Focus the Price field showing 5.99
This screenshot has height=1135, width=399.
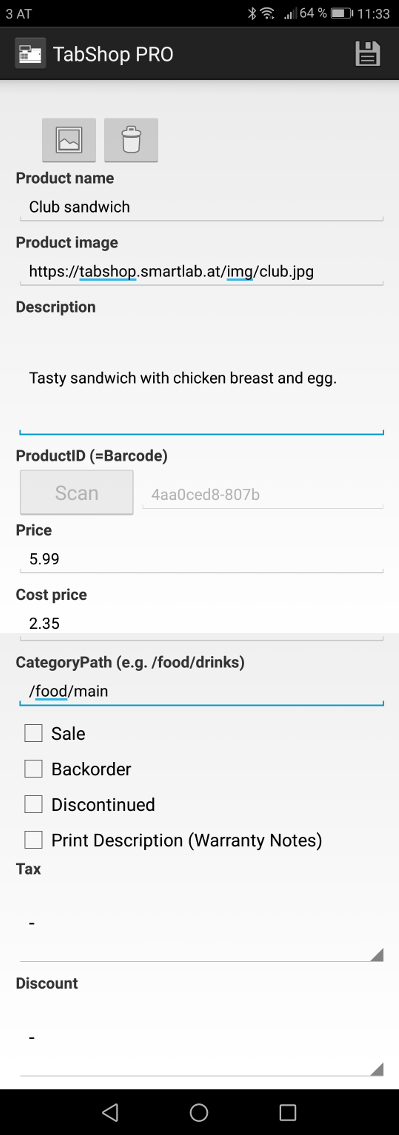pos(201,559)
